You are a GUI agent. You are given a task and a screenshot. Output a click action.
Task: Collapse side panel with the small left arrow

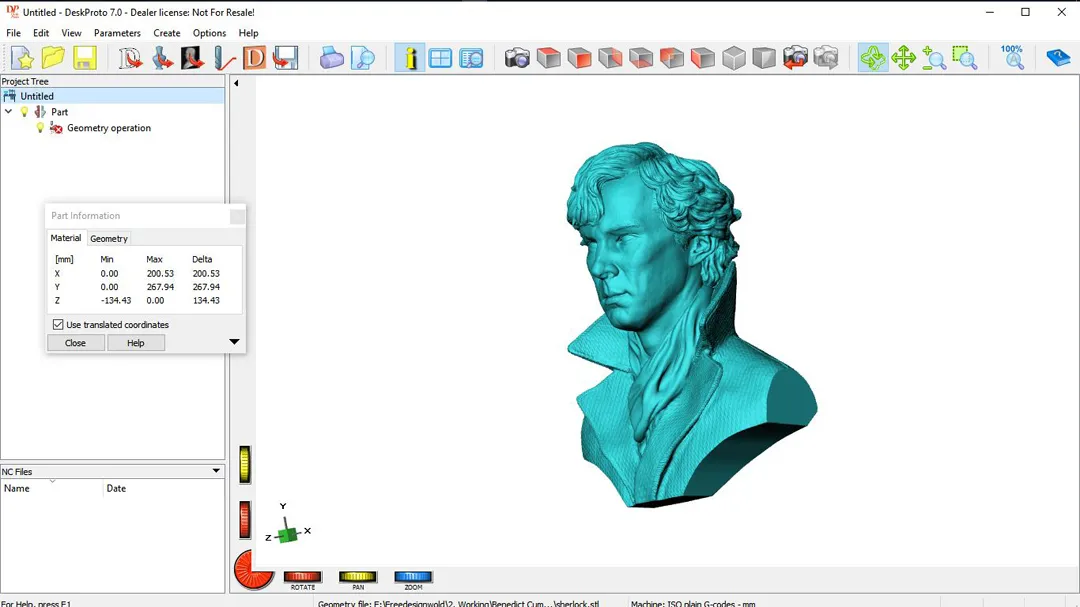(x=236, y=83)
